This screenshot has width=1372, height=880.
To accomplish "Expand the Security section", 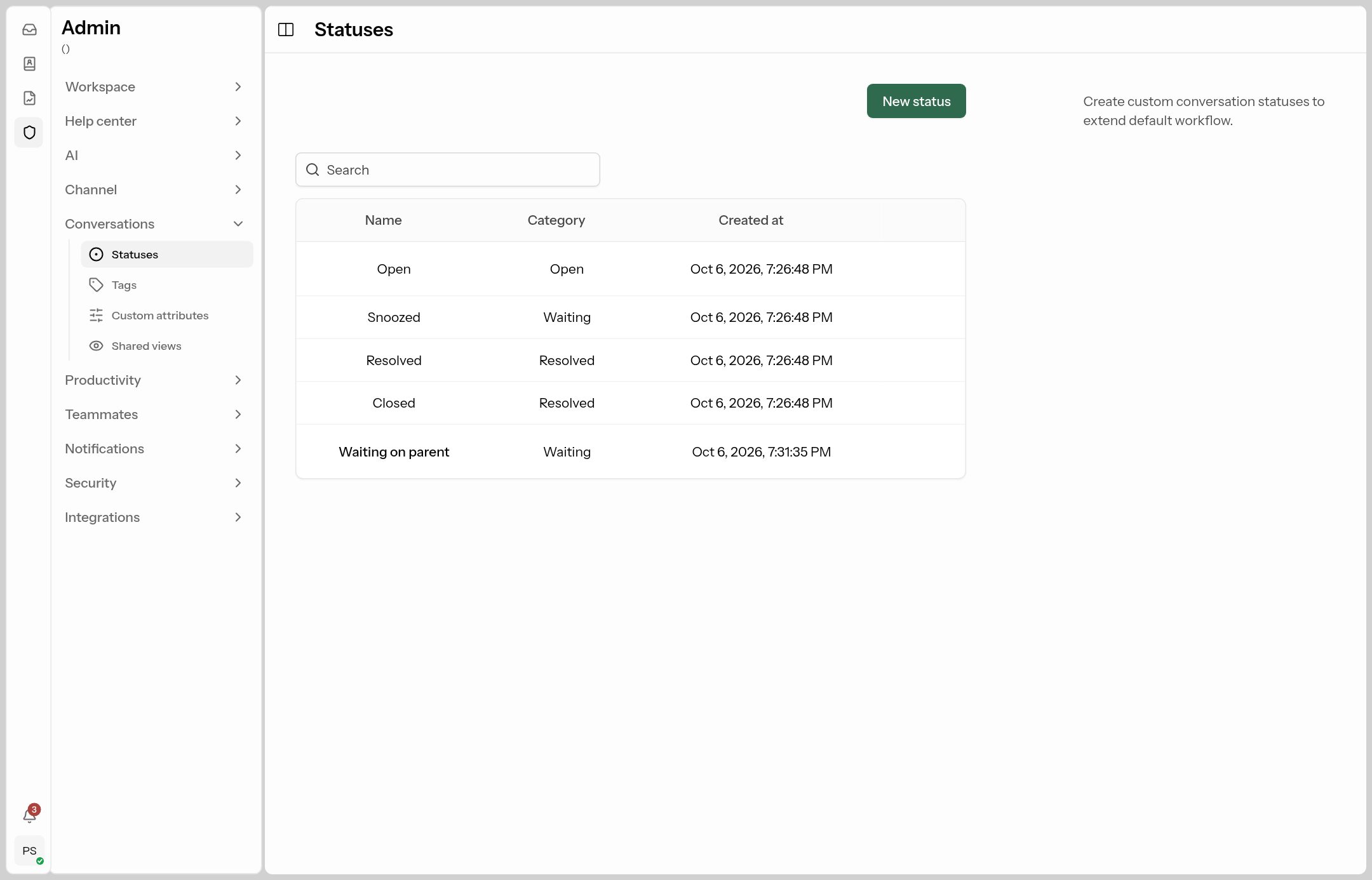I will pyautogui.click(x=154, y=483).
